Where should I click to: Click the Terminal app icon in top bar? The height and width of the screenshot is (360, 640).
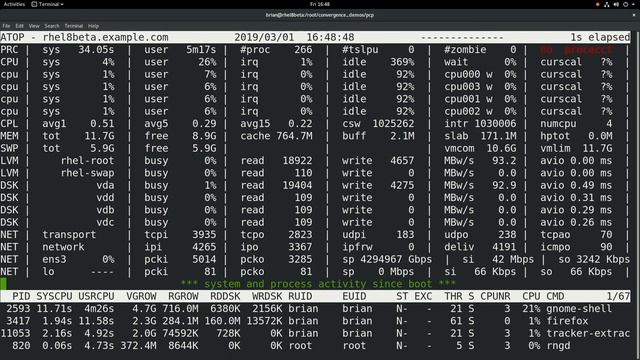[34, 4]
